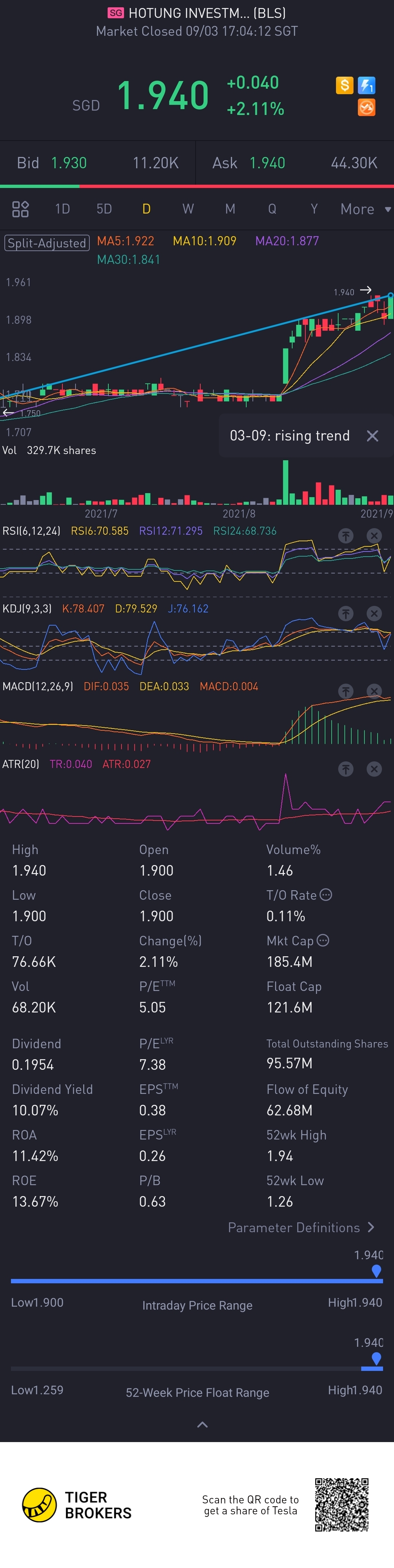Viewport: 394px width, 1568px height.
Task: Tap the 52-week price range marker
Action: click(x=376, y=1358)
